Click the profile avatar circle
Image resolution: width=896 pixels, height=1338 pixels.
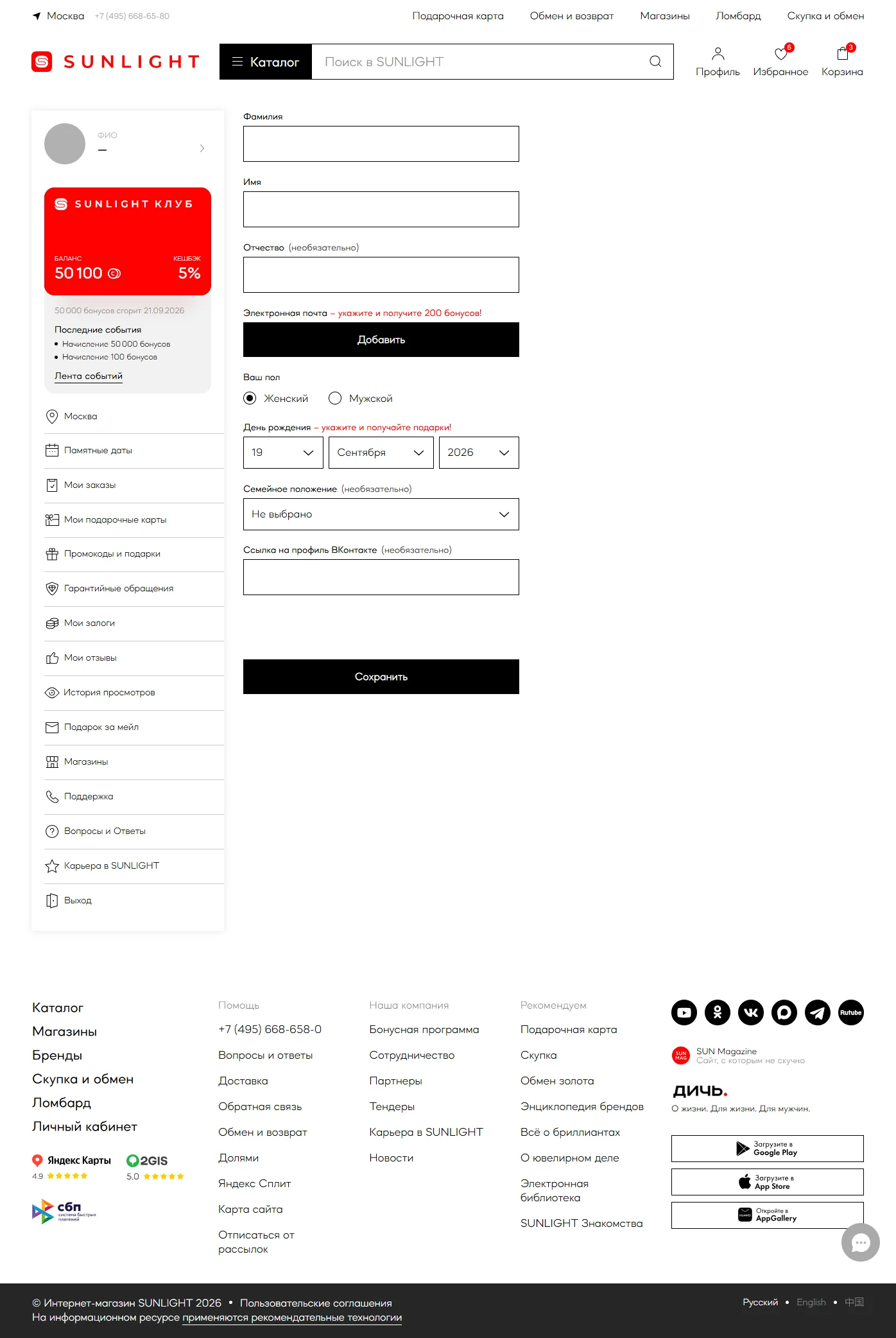tap(65, 144)
